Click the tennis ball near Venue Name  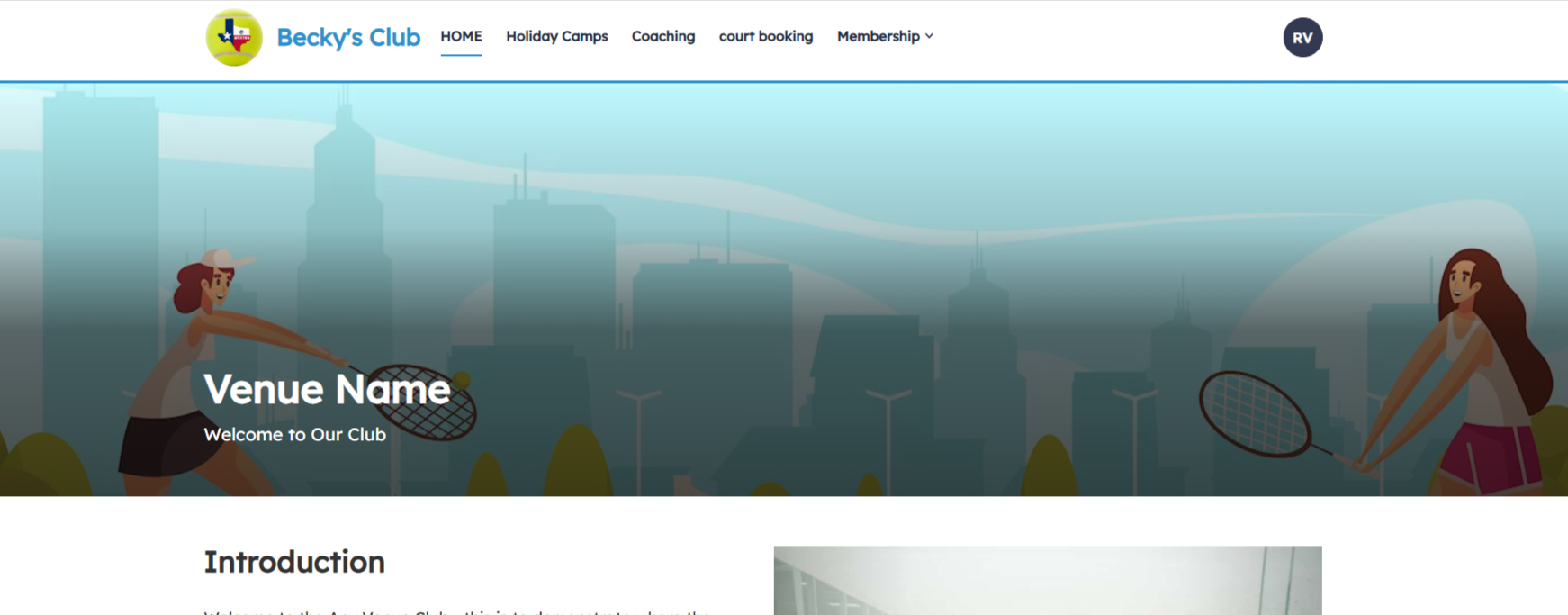tap(462, 379)
